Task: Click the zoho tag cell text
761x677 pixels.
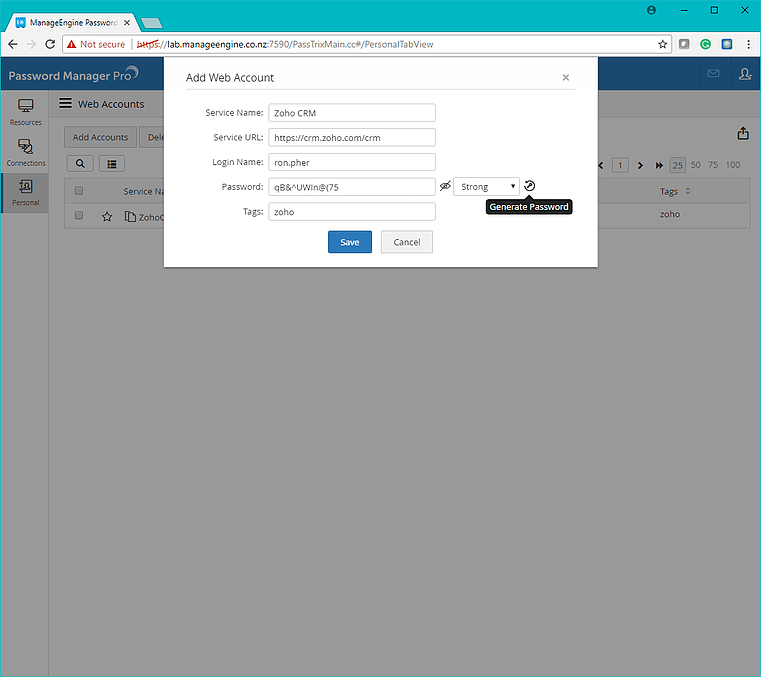Action: point(670,214)
